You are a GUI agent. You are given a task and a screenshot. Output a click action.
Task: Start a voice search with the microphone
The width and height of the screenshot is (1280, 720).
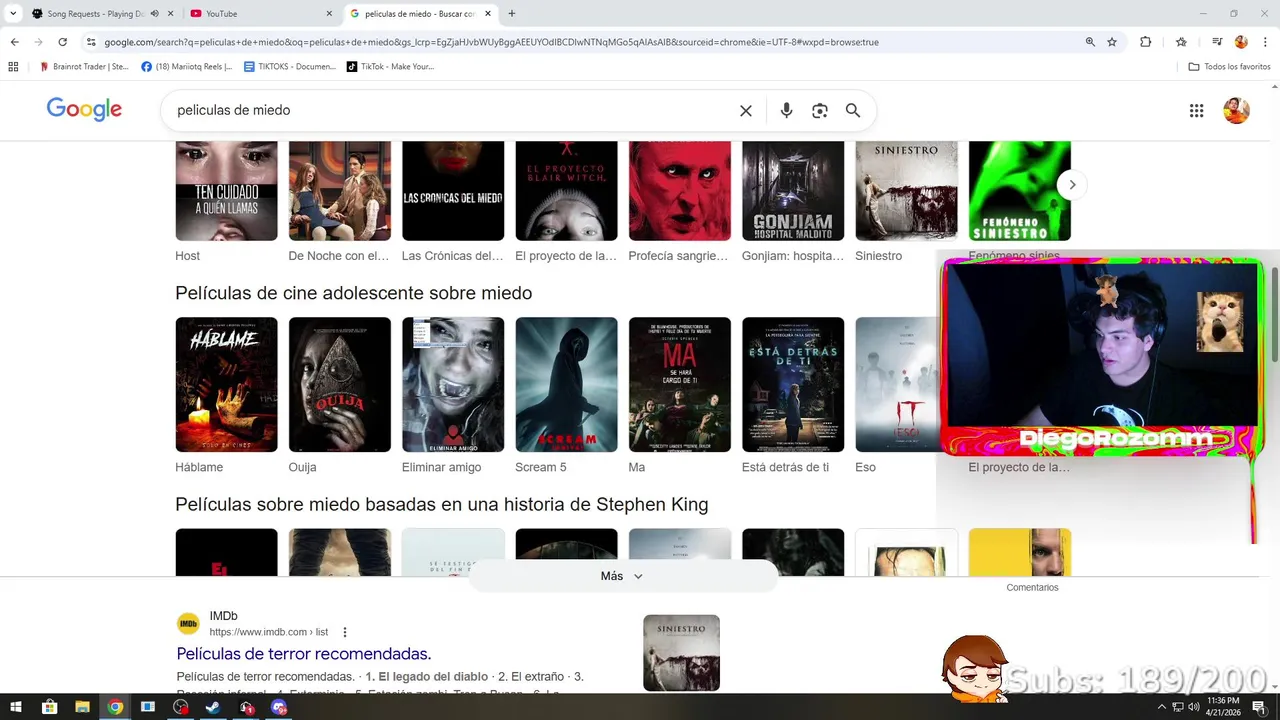pos(786,111)
